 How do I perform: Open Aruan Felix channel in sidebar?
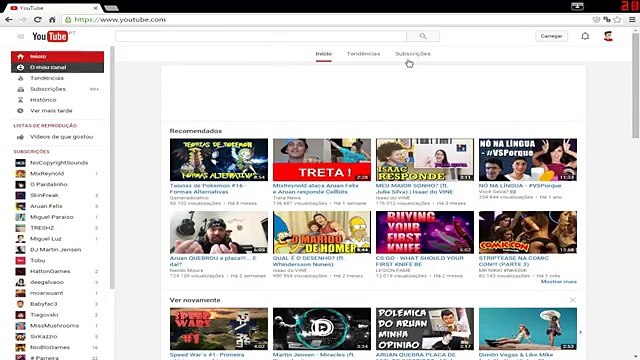coord(58,206)
